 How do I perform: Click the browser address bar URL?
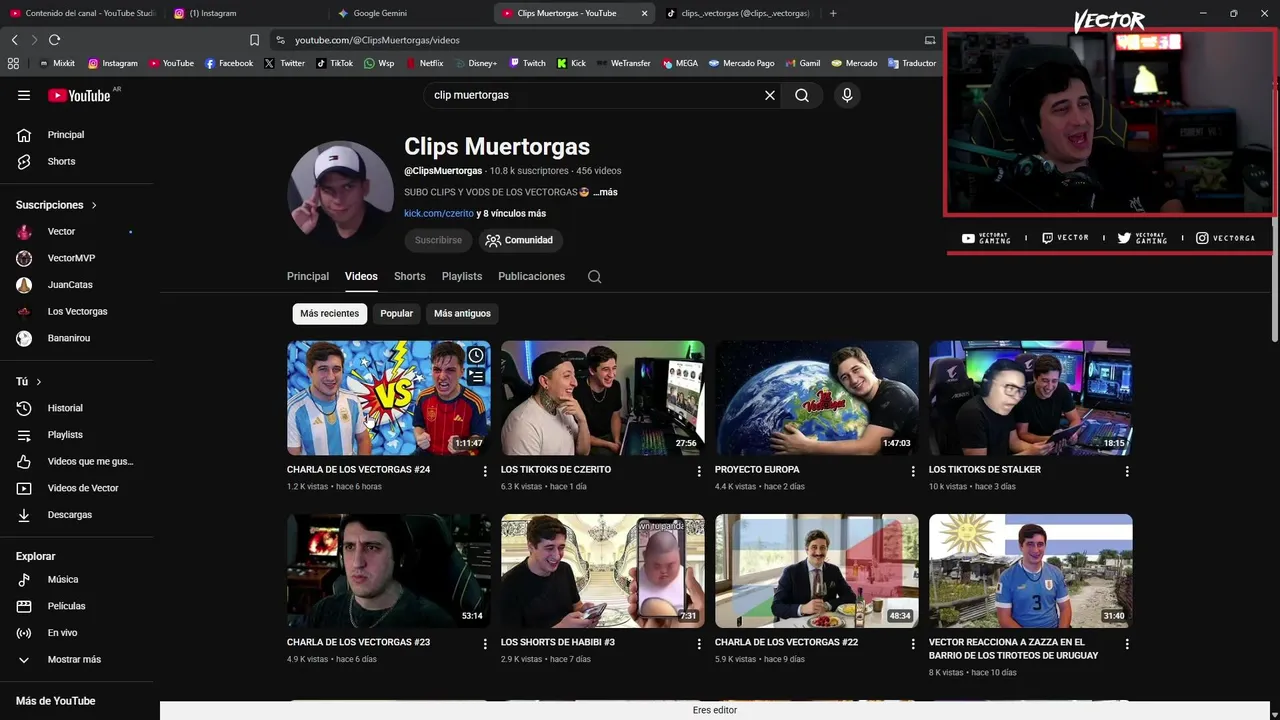(377, 40)
